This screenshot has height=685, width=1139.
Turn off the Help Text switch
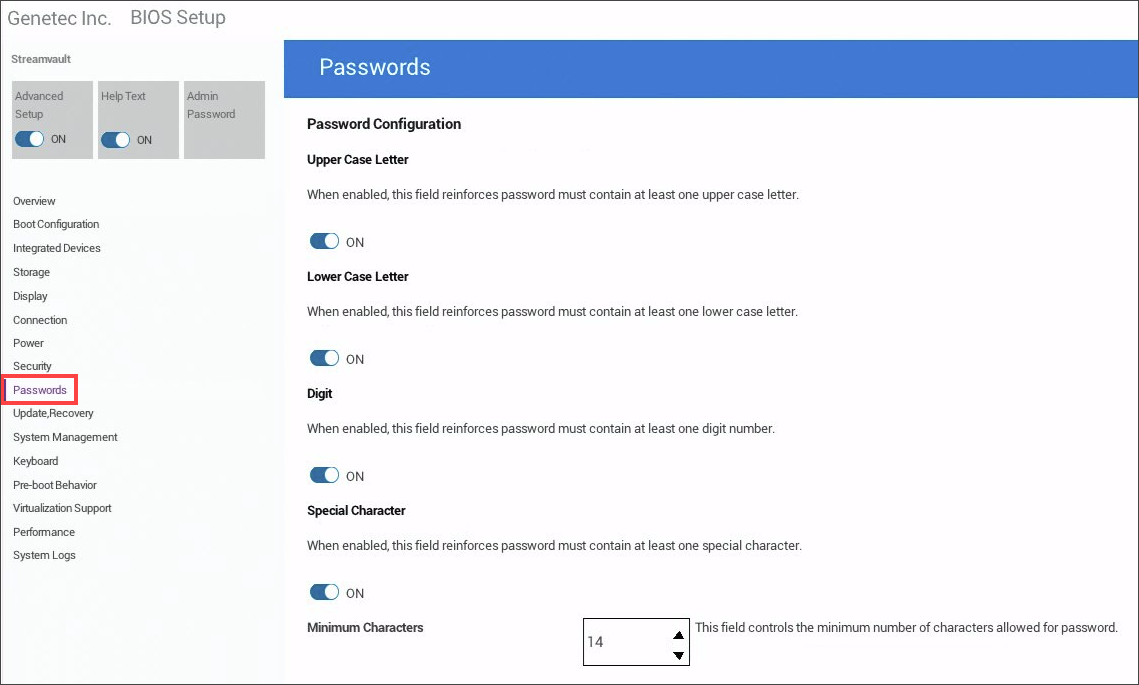click(x=116, y=140)
